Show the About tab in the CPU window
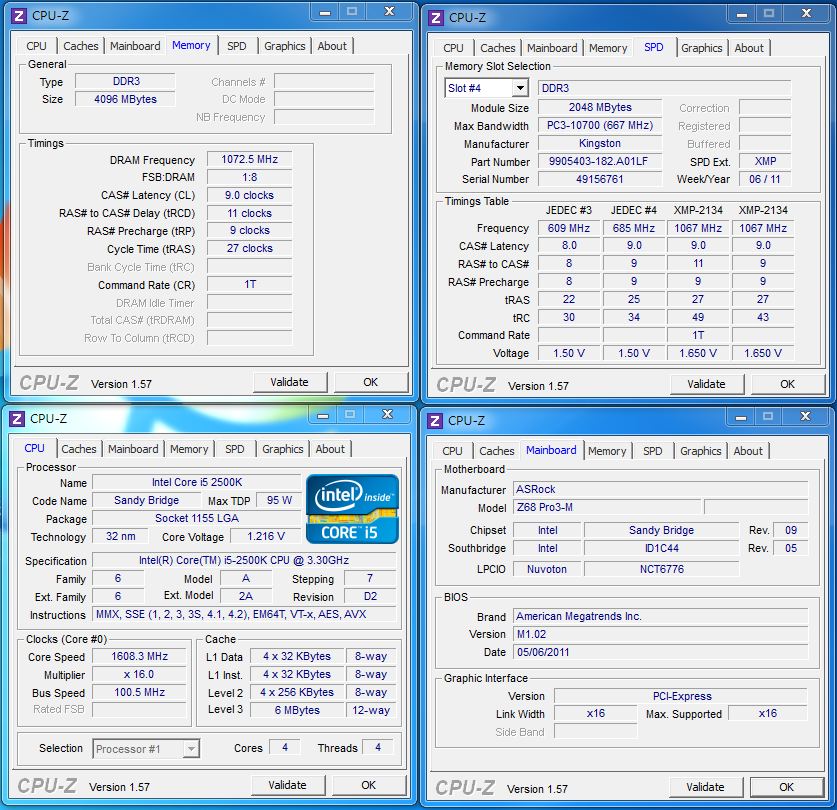This screenshot has width=837, height=810. pyautogui.click(x=330, y=450)
